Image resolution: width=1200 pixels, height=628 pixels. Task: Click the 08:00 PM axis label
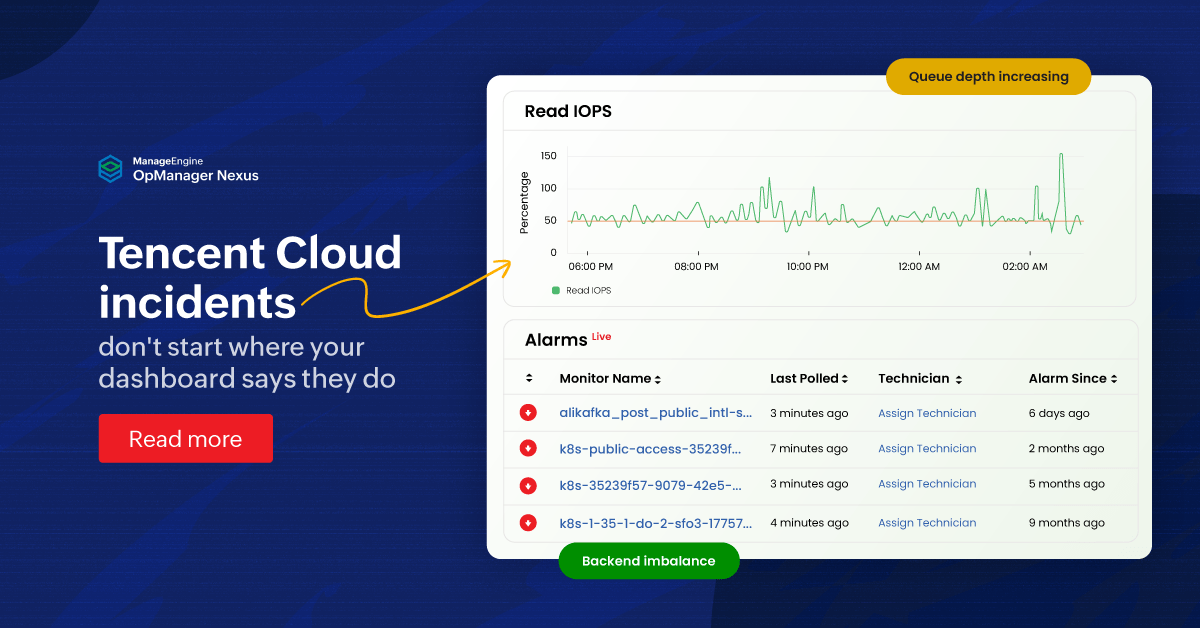[x=697, y=267]
